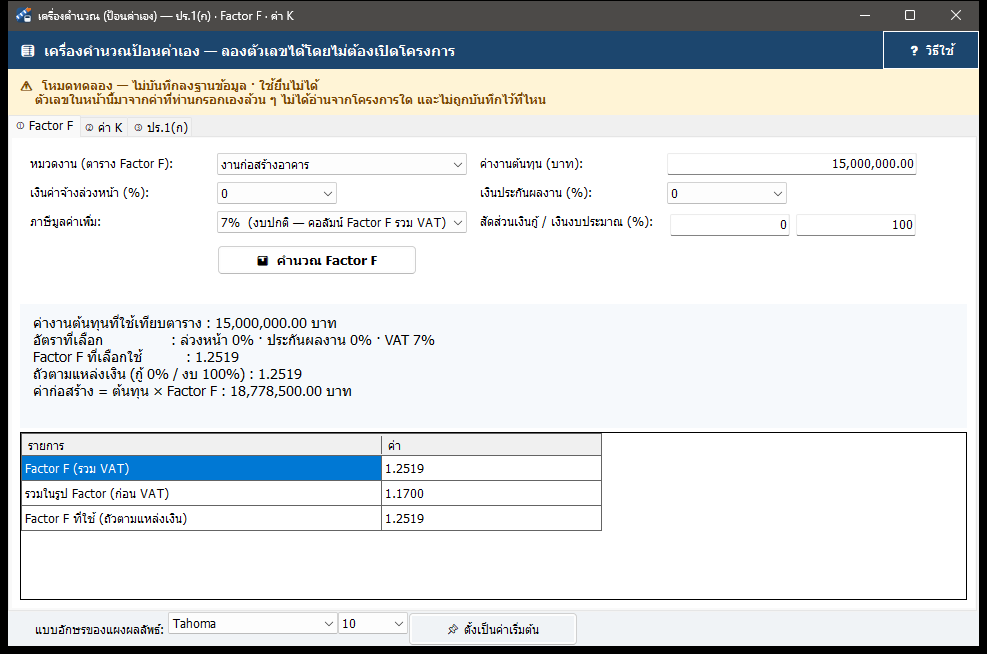The height and width of the screenshot is (654, 987).
Task: Open the หมวดงาน dropdown งานก่อสร้างอาคาร
Action: coord(342,164)
